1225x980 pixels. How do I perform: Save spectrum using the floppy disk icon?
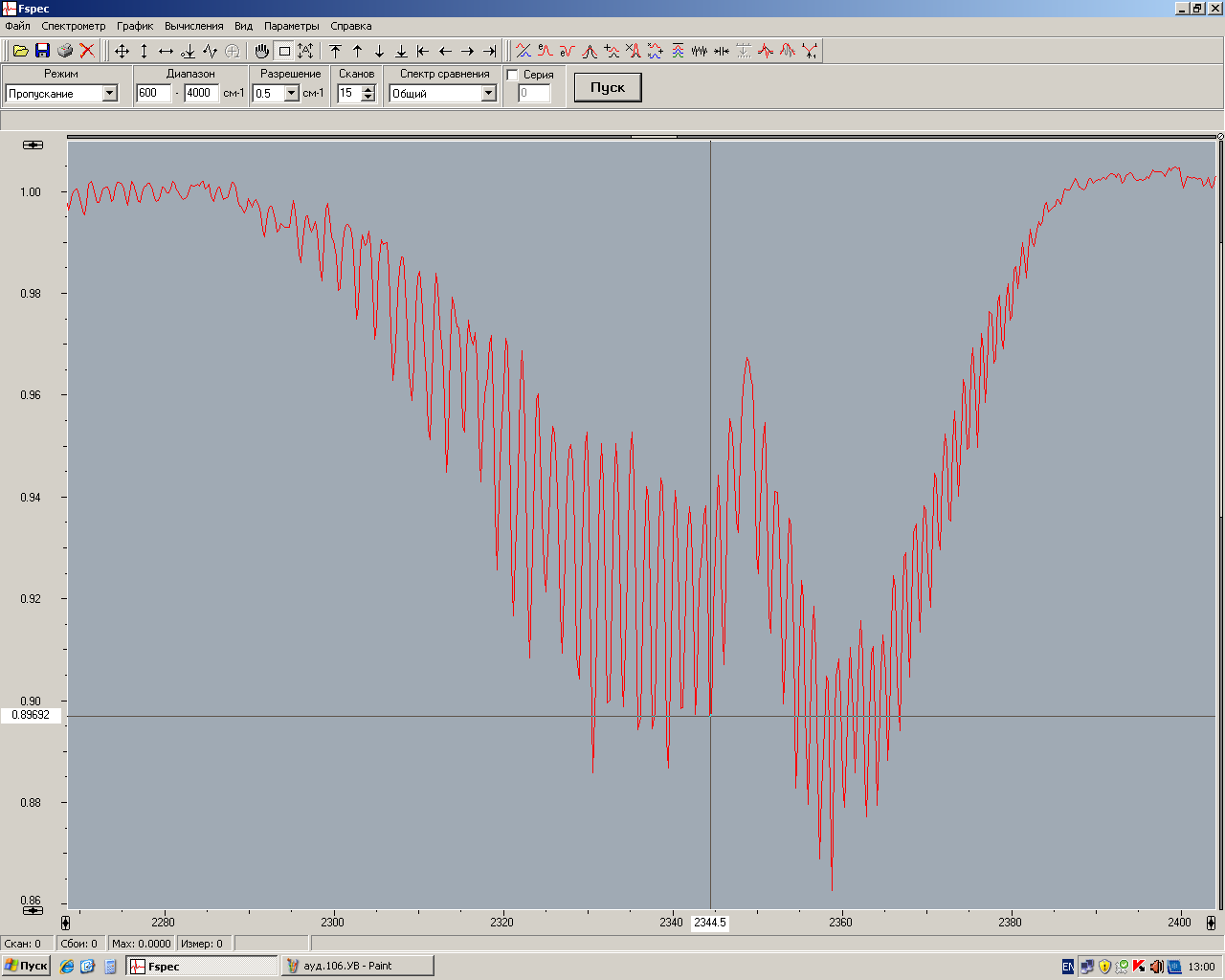pyautogui.click(x=42, y=51)
